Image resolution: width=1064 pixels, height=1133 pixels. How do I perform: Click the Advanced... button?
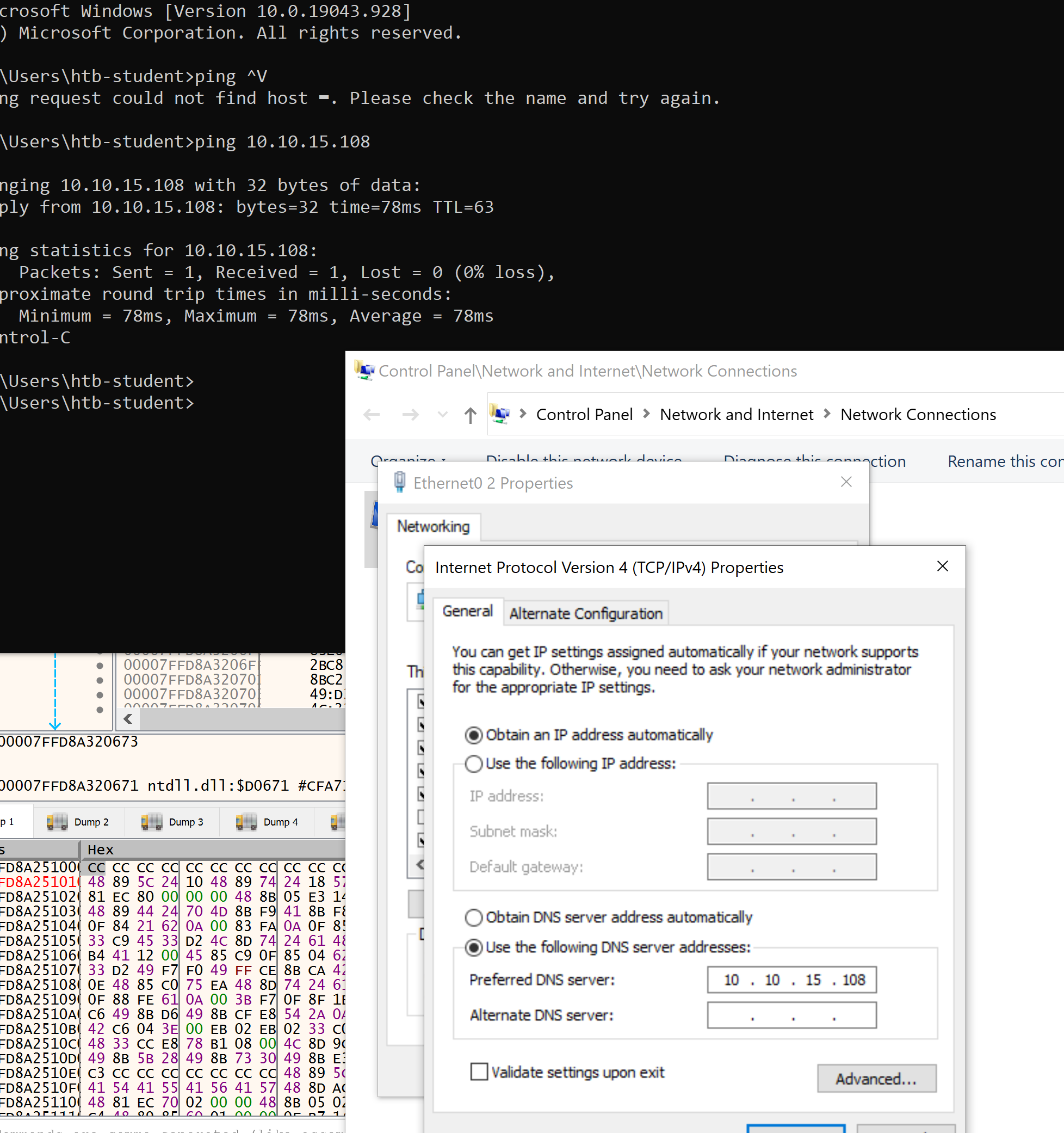[876, 1078]
